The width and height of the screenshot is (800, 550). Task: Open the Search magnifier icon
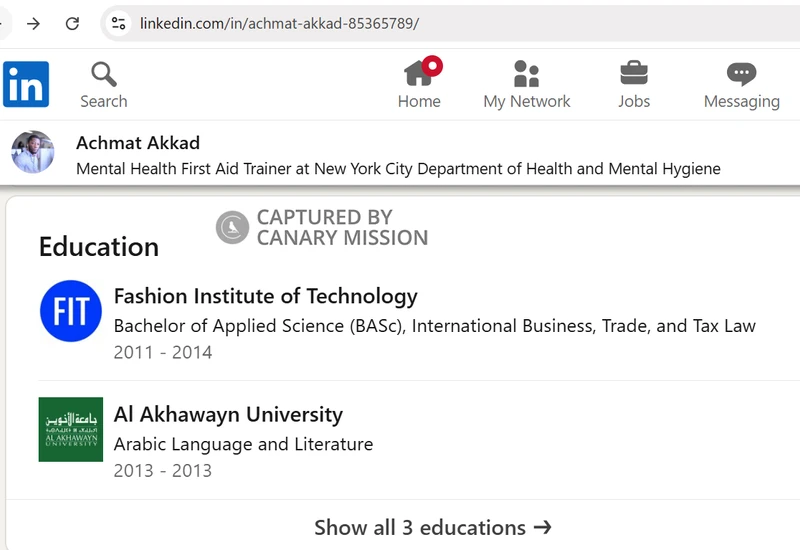pyautogui.click(x=103, y=74)
